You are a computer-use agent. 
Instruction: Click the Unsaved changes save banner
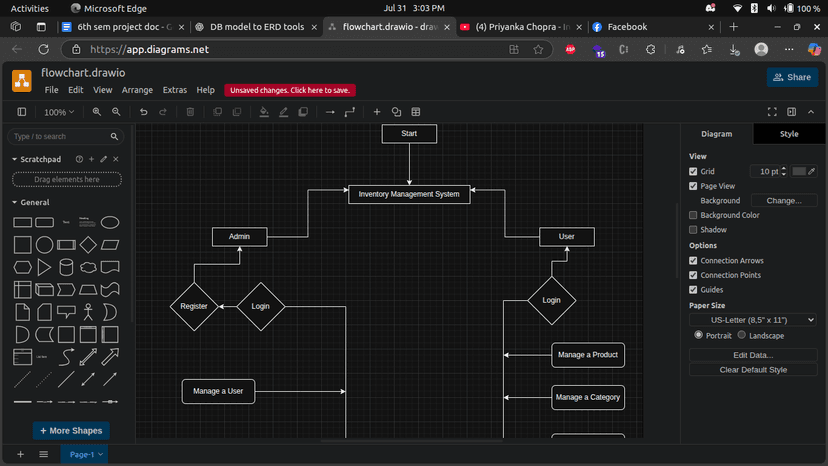point(290,90)
